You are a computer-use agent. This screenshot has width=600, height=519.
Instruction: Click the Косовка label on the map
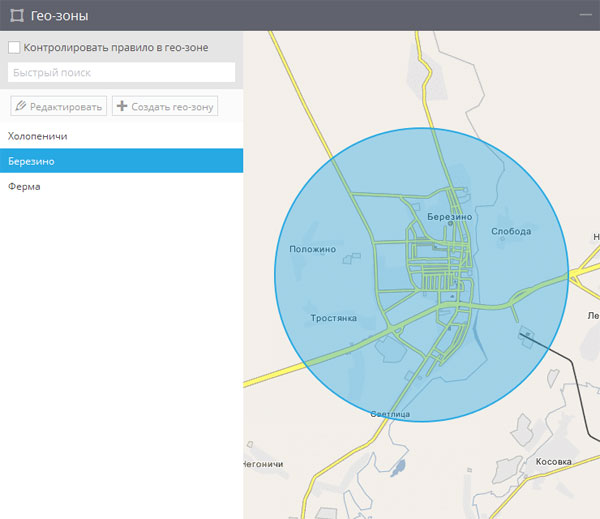553,461
